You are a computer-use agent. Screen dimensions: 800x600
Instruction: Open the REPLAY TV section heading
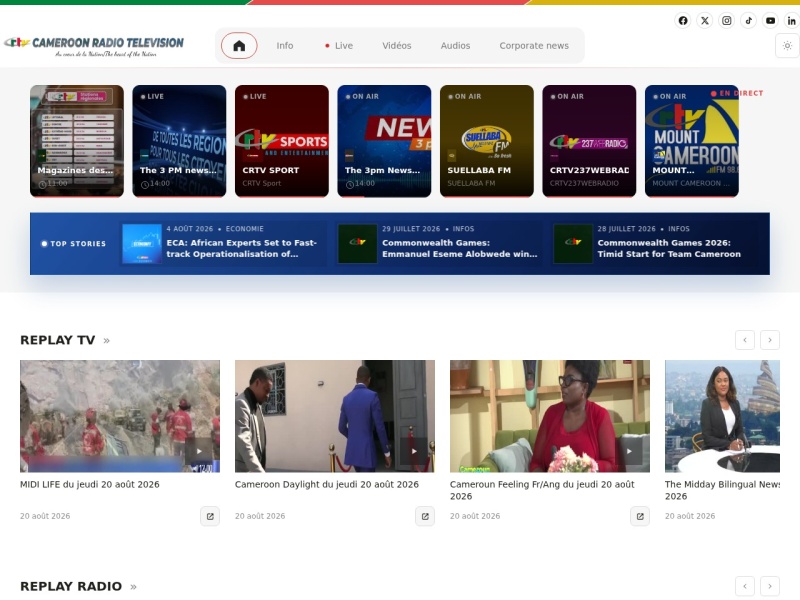point(58,340)
